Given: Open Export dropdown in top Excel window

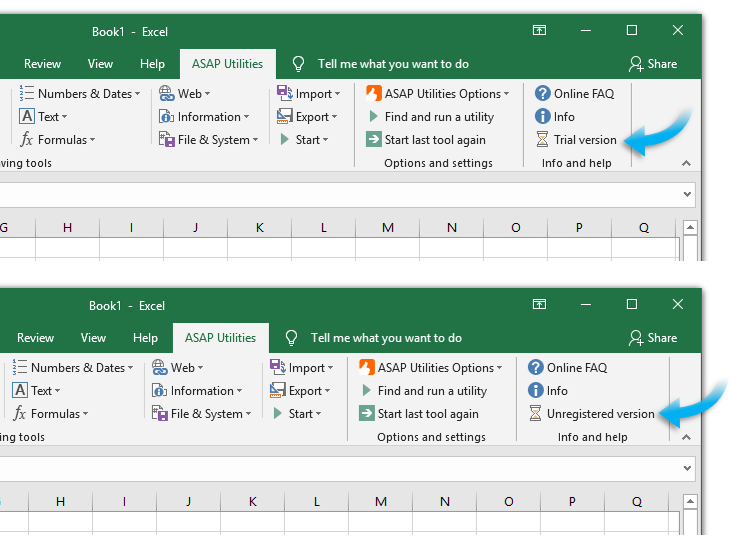Looking at the screenshot, I should click(x=307, y=116).
